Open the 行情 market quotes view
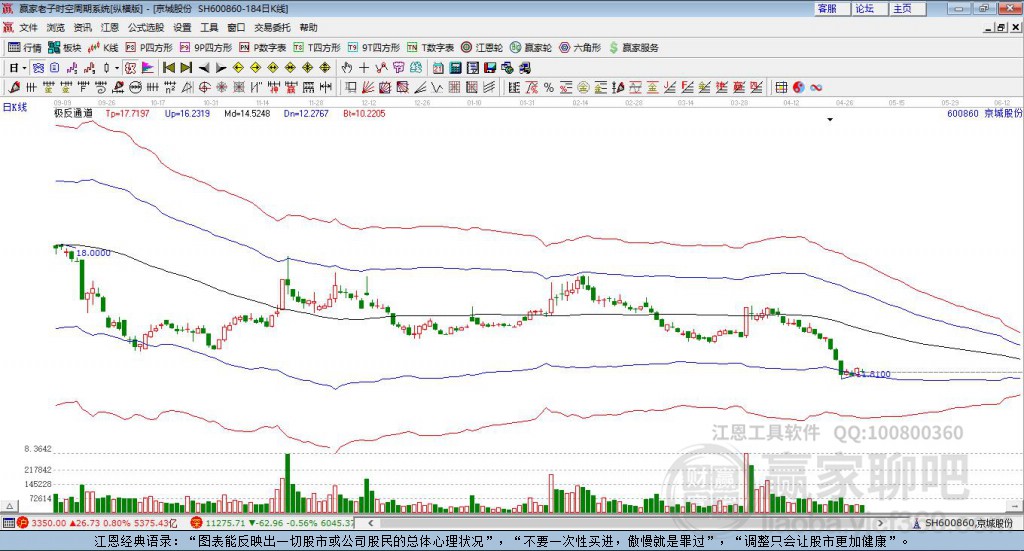Viewport: 1024px width, 551px height. (24, 48)
